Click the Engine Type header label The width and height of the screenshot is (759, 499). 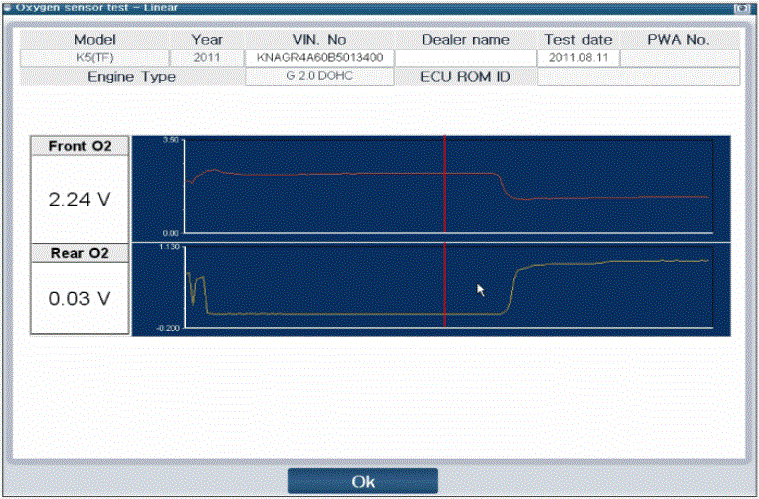click(131, 77)
